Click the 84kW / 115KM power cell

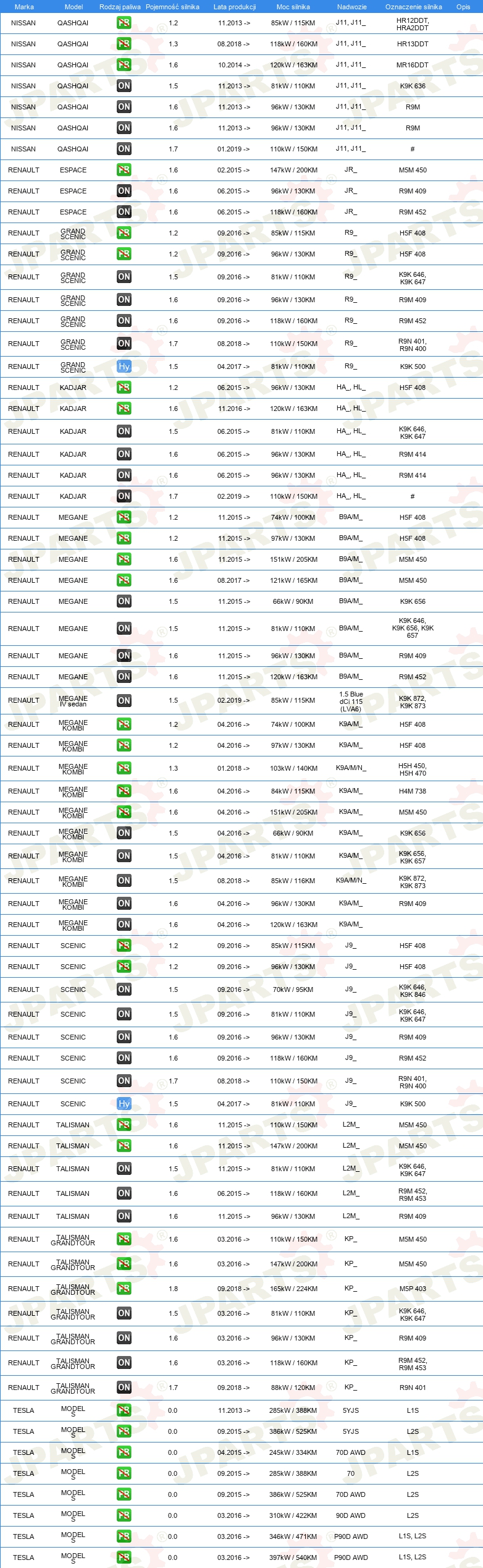pos(293,791)
